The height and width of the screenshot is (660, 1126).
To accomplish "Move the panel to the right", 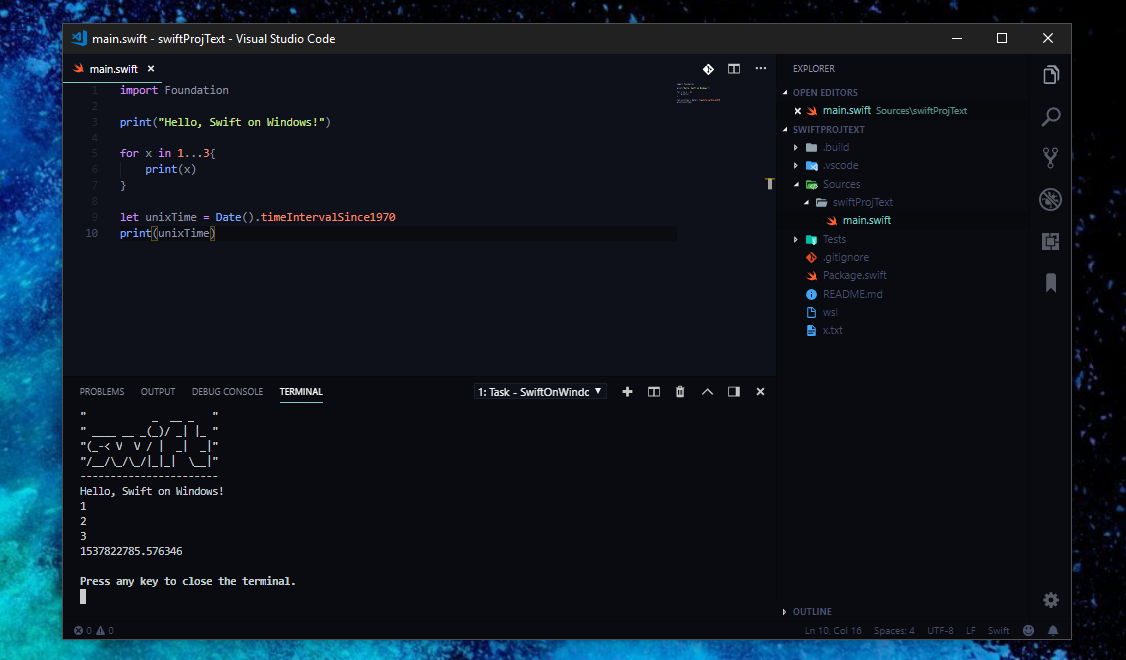I will click(x=733, y=391).
